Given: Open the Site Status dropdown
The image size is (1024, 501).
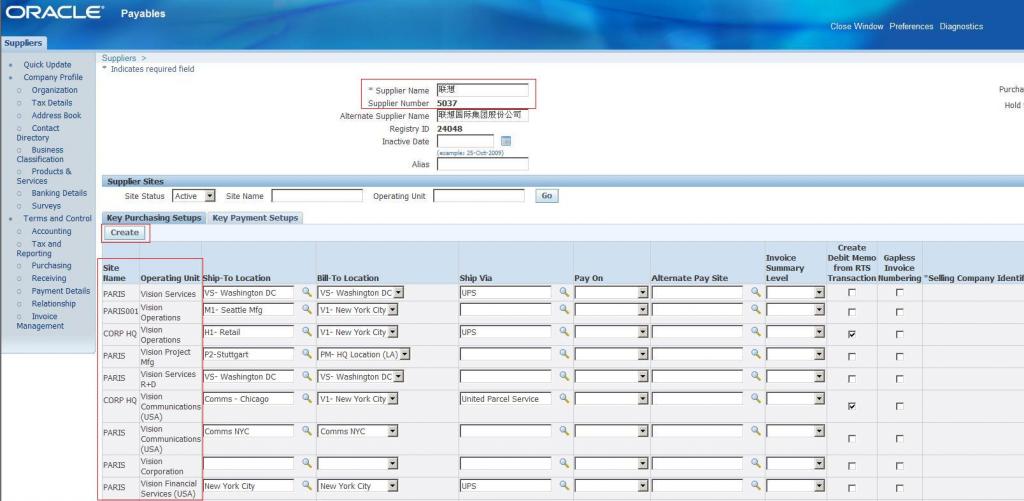Looking at the screenshot, I should 194,196.
